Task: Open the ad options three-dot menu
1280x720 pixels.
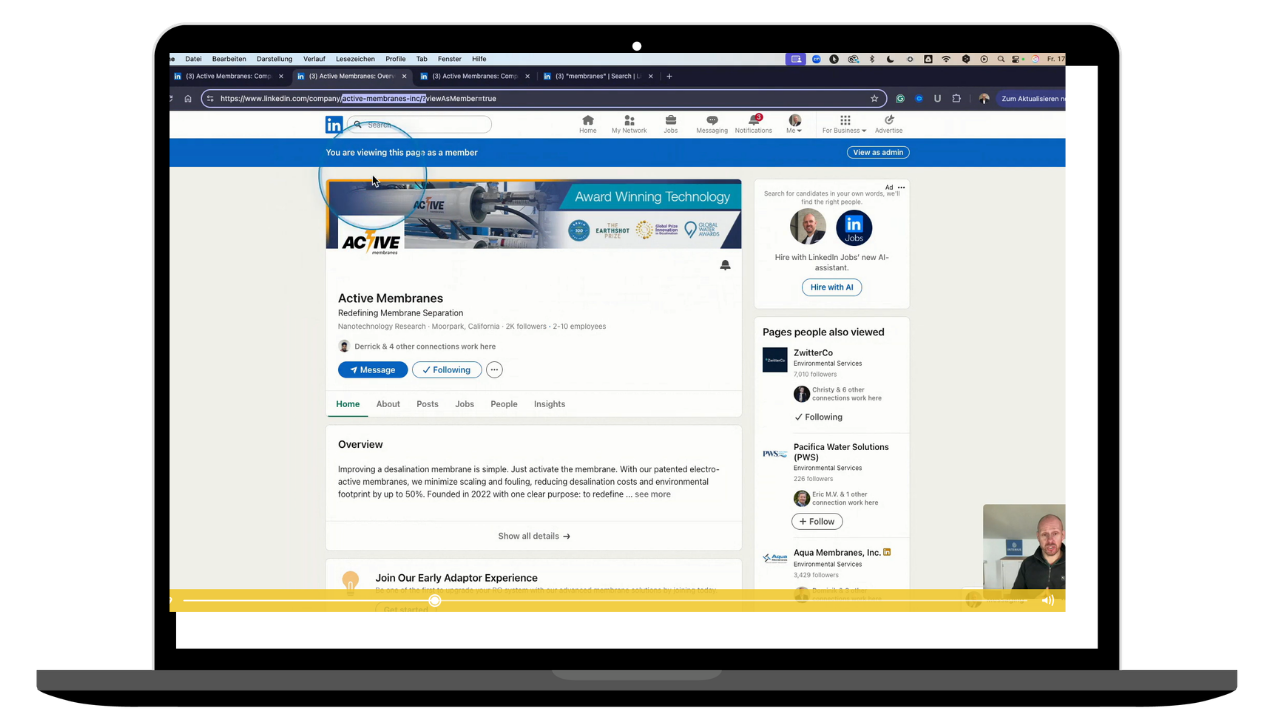Action: [901, 187]
